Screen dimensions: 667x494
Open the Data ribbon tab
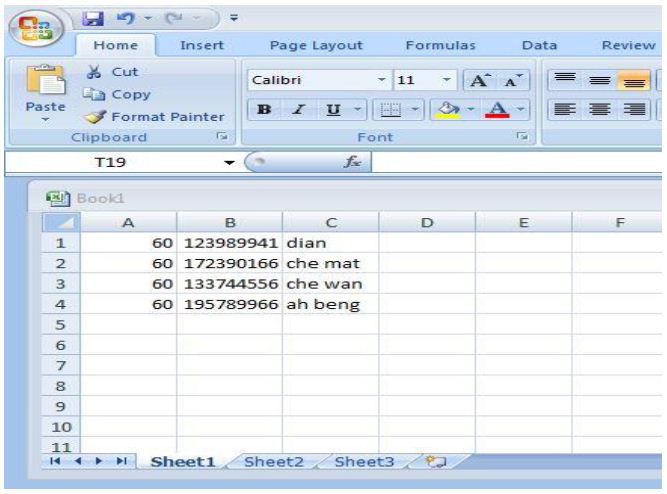pos(539,45)
